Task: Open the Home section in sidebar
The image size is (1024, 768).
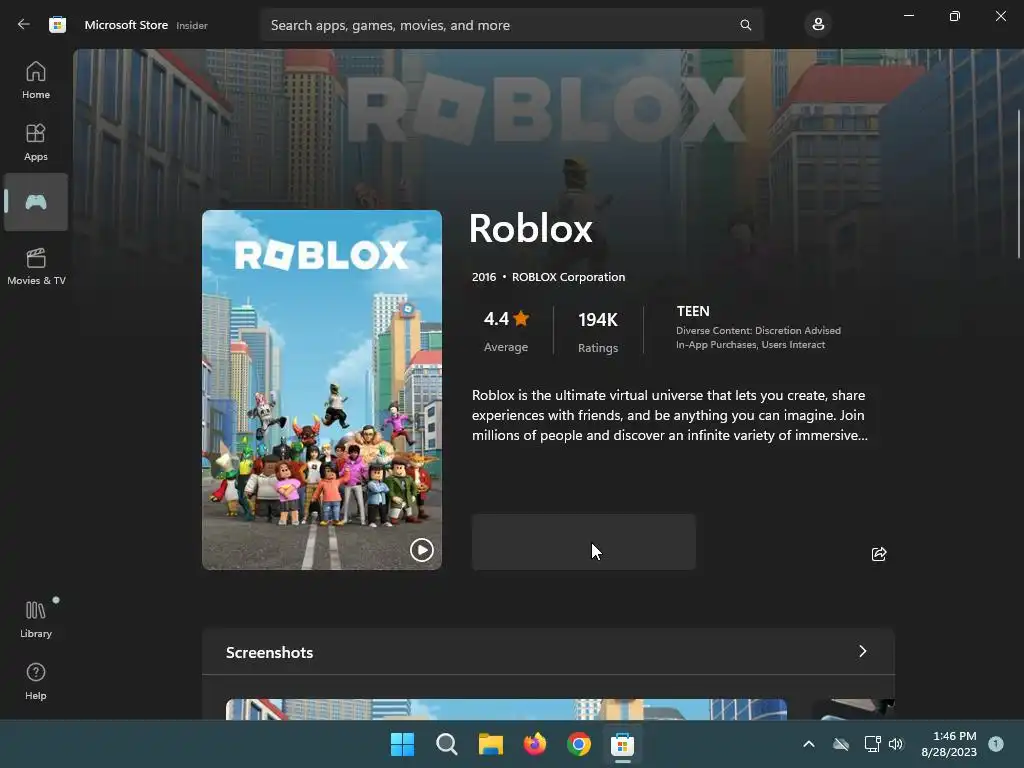Action: 36,80
